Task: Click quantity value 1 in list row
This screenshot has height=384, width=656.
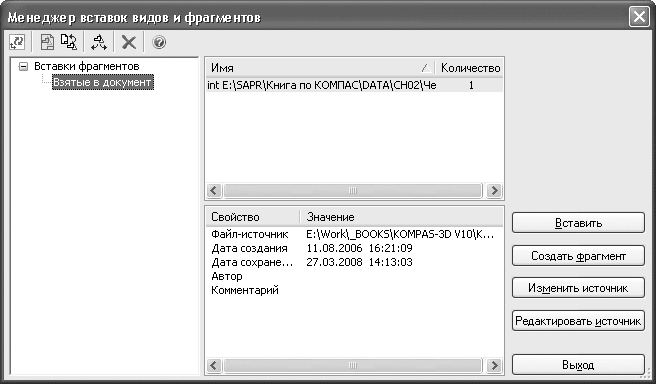Action: pos(471,85)
